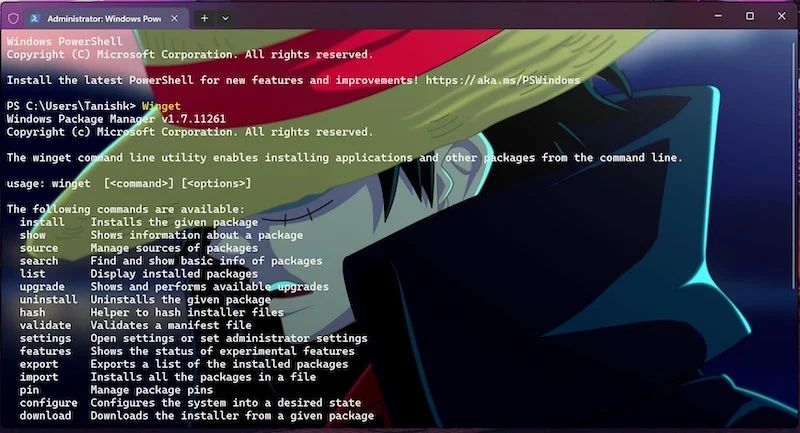Viewport: 800px width, 433px height.
Task: Click the 'source' command name
Action: click(39, 248)
